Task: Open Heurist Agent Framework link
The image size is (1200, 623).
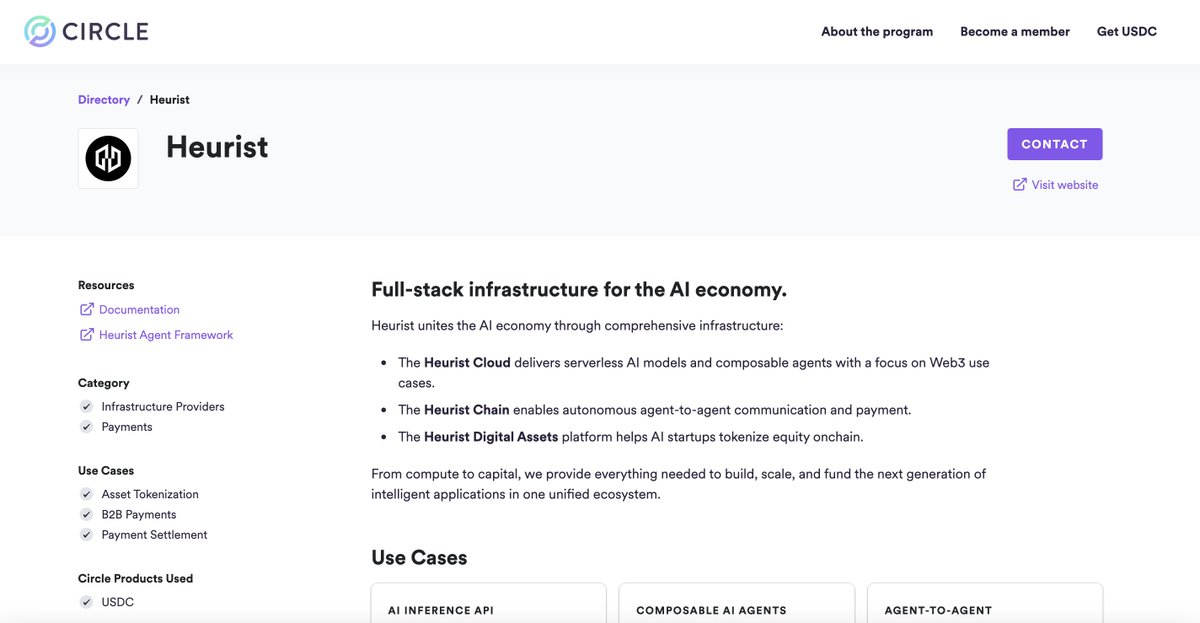Action: 166,335
